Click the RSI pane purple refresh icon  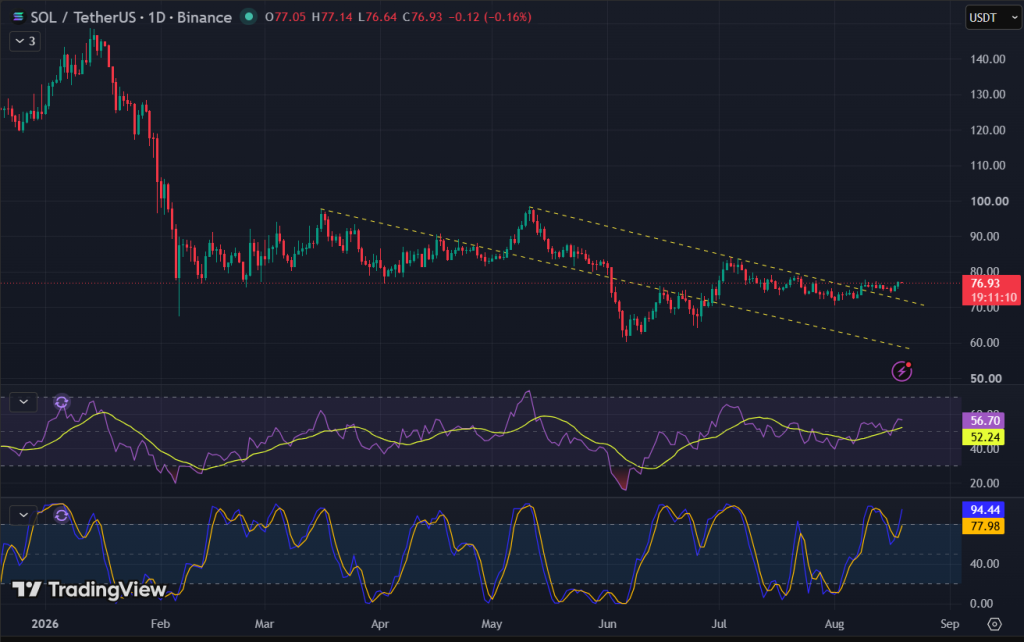(61, 402)
